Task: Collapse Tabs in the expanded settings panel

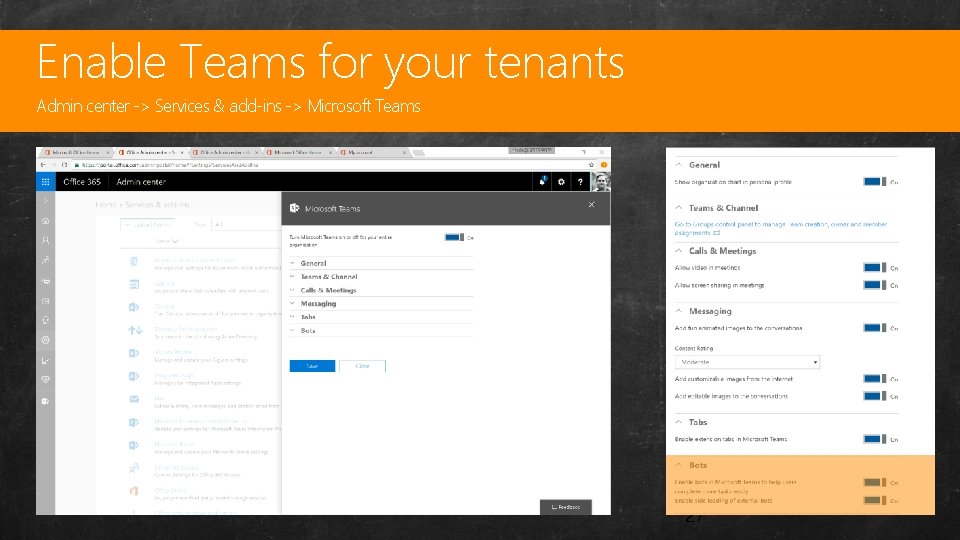Action: pyautogui.click(x=678, y=422)
